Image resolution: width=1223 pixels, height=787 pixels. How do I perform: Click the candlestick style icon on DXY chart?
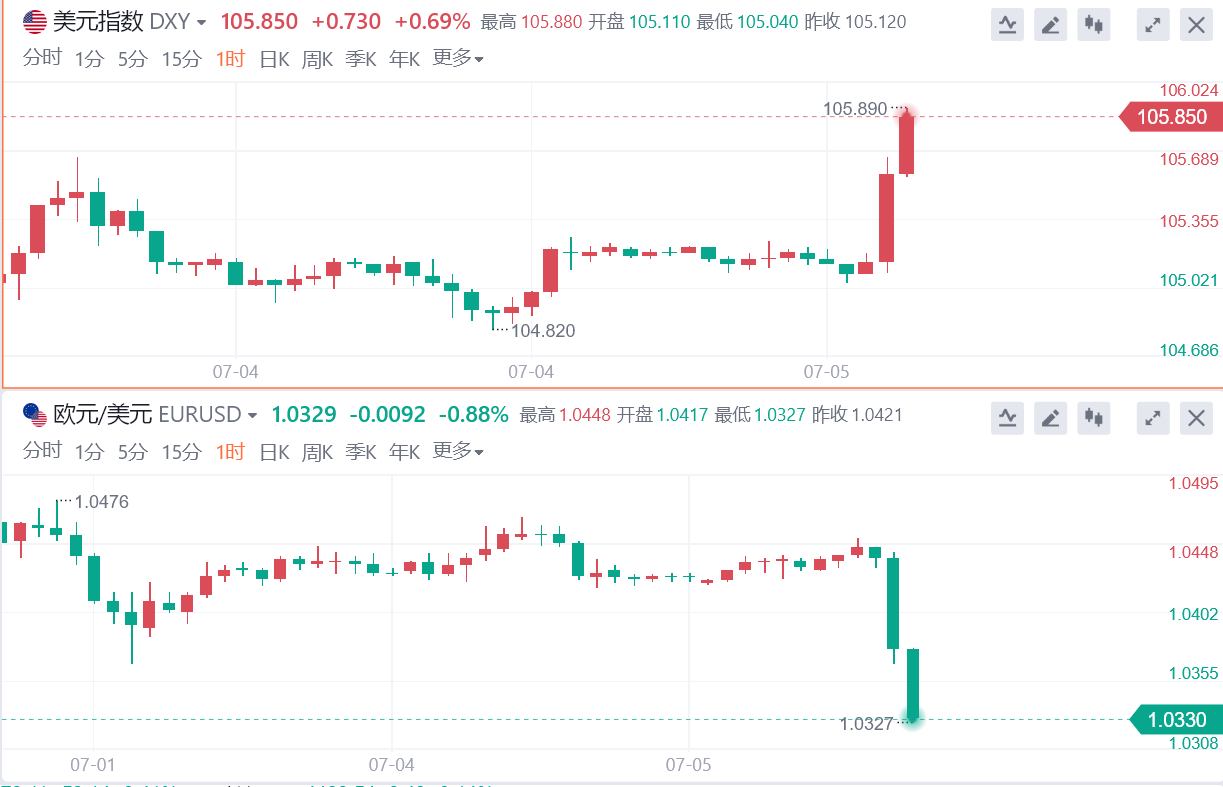(1095, 25)
